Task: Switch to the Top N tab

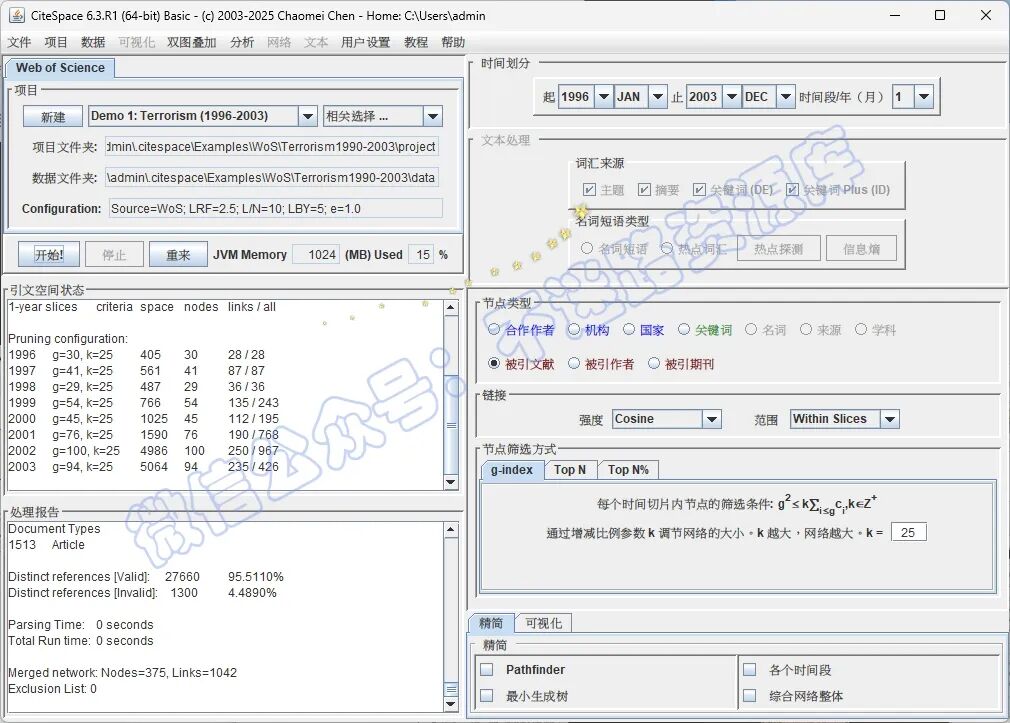Action: tap(570, 470)
